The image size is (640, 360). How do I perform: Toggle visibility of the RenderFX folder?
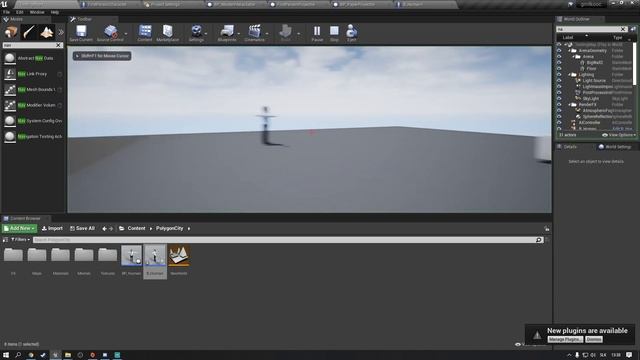559,104
